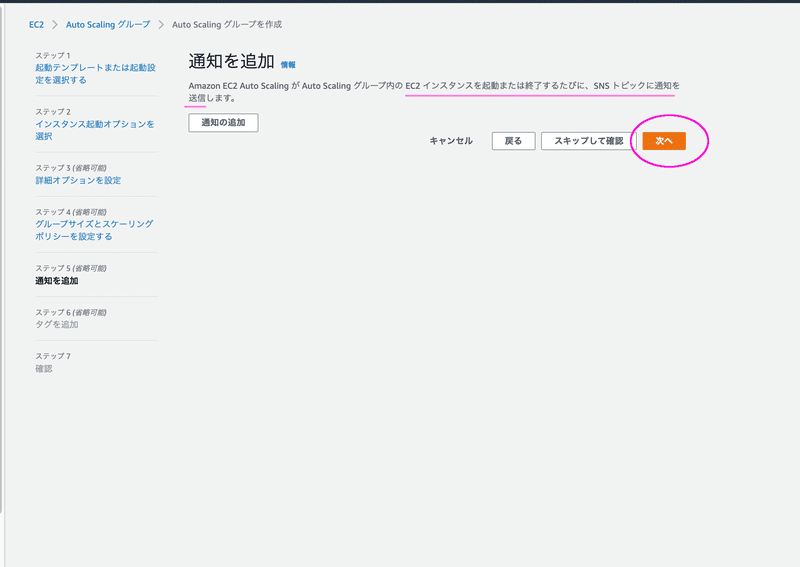The width and height of the screenshot is (800, 567).
Task: Select current step 通知を追加 in sidebar
Action: [x=57, y=281]
